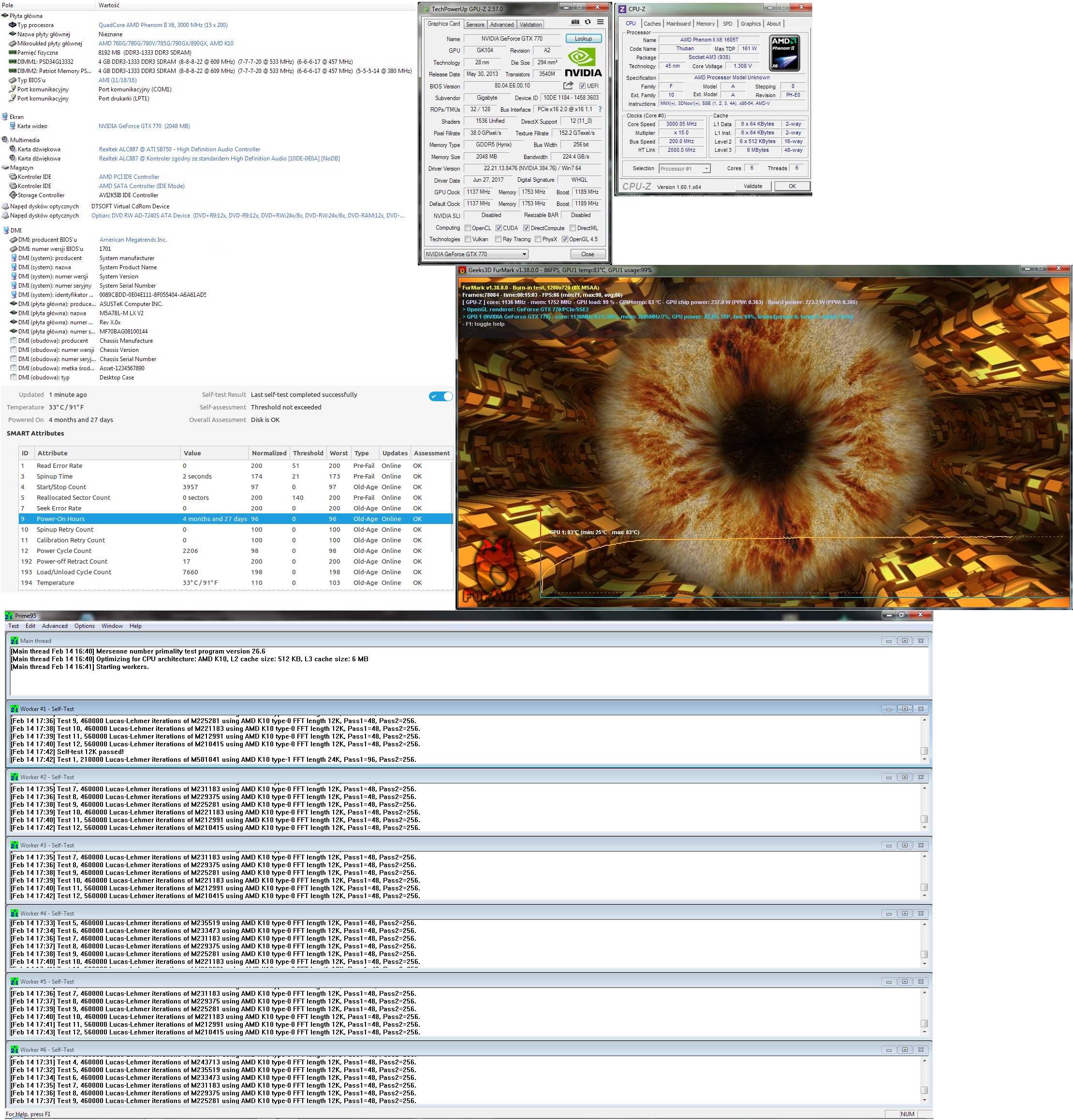Click the Validate button in CPU-Z
This screenshot has width=1073, height=1120.
(x=752, y=186)
